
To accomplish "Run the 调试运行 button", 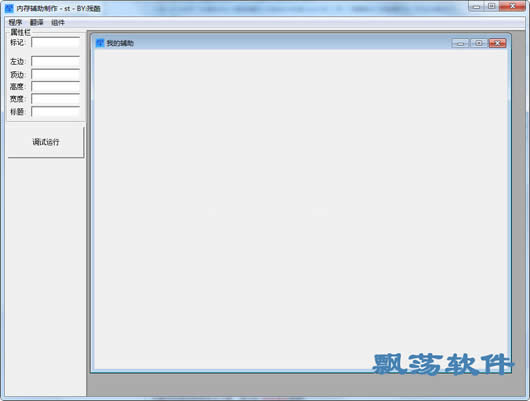I will tap(46, 141).
